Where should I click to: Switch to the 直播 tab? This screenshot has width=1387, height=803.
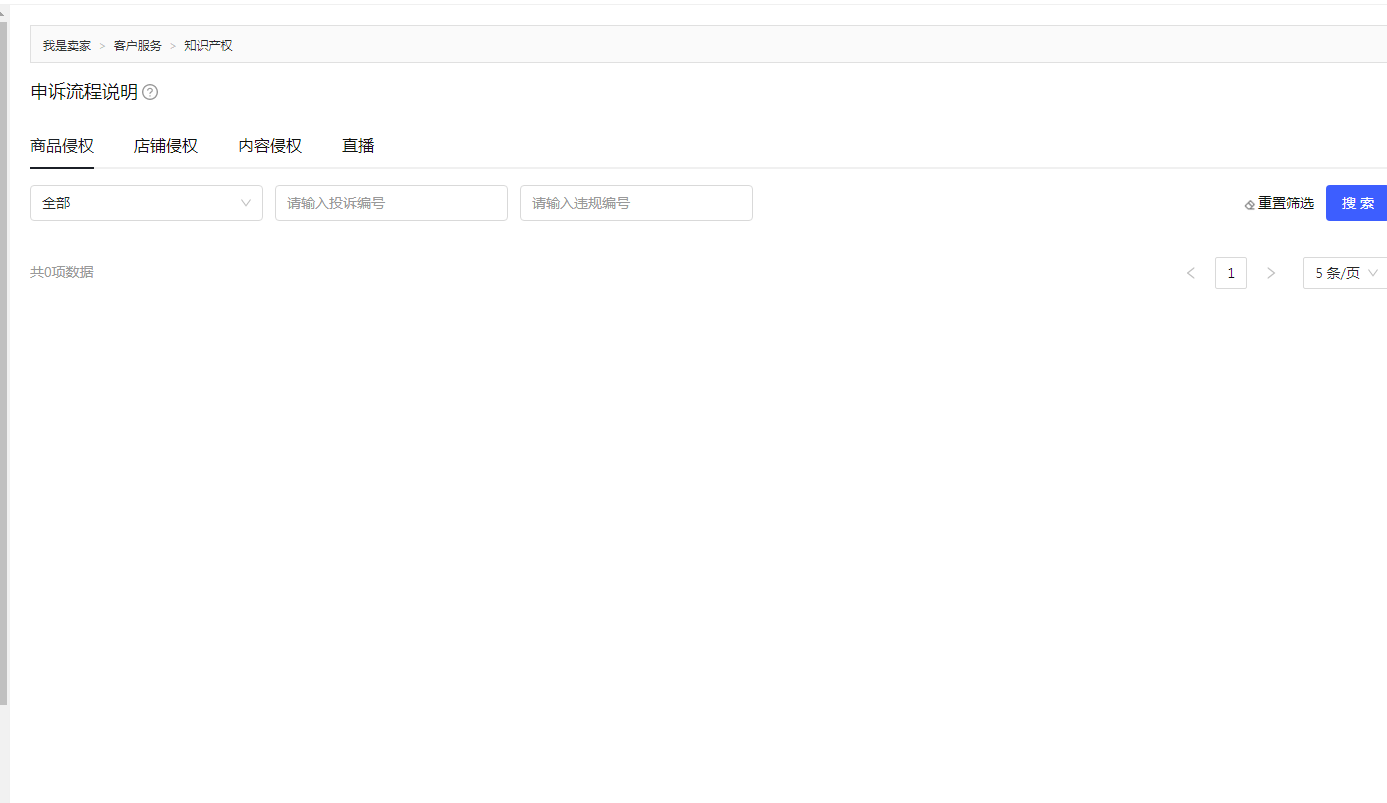tap(358, 146)
